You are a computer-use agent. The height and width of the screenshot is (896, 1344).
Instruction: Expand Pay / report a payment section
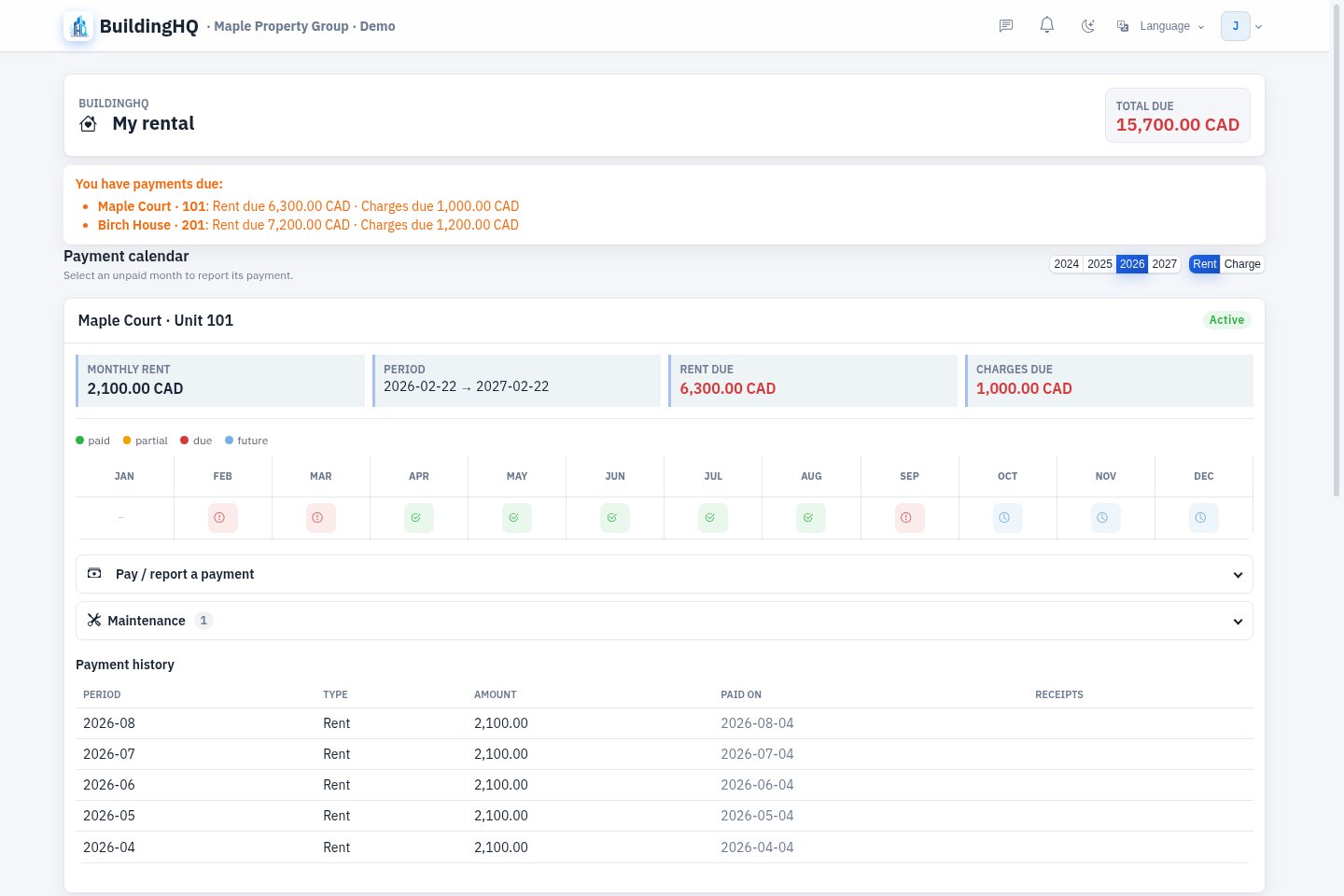(665, 574)
